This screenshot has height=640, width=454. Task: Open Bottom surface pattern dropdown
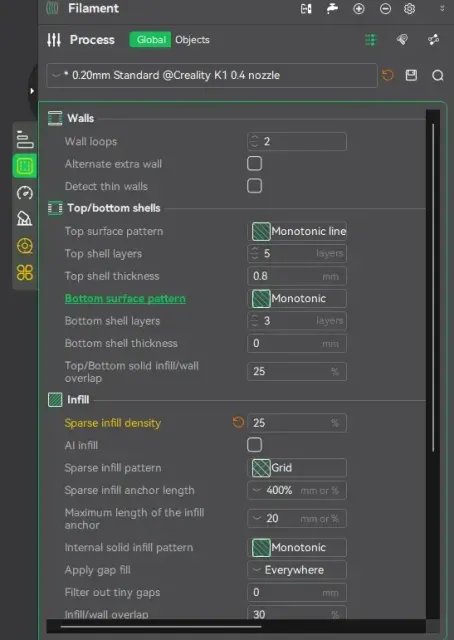pyautogui.click(x=297, y=298)
